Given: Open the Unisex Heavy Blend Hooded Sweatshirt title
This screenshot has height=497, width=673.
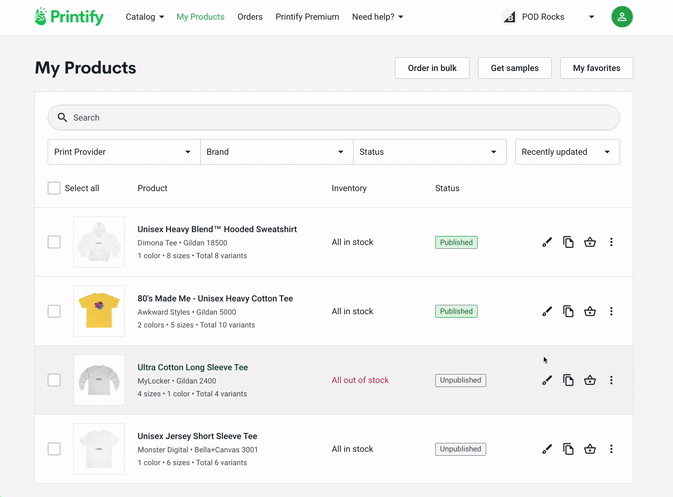Looking at the screenshot, I should click(x=217, y=229).
